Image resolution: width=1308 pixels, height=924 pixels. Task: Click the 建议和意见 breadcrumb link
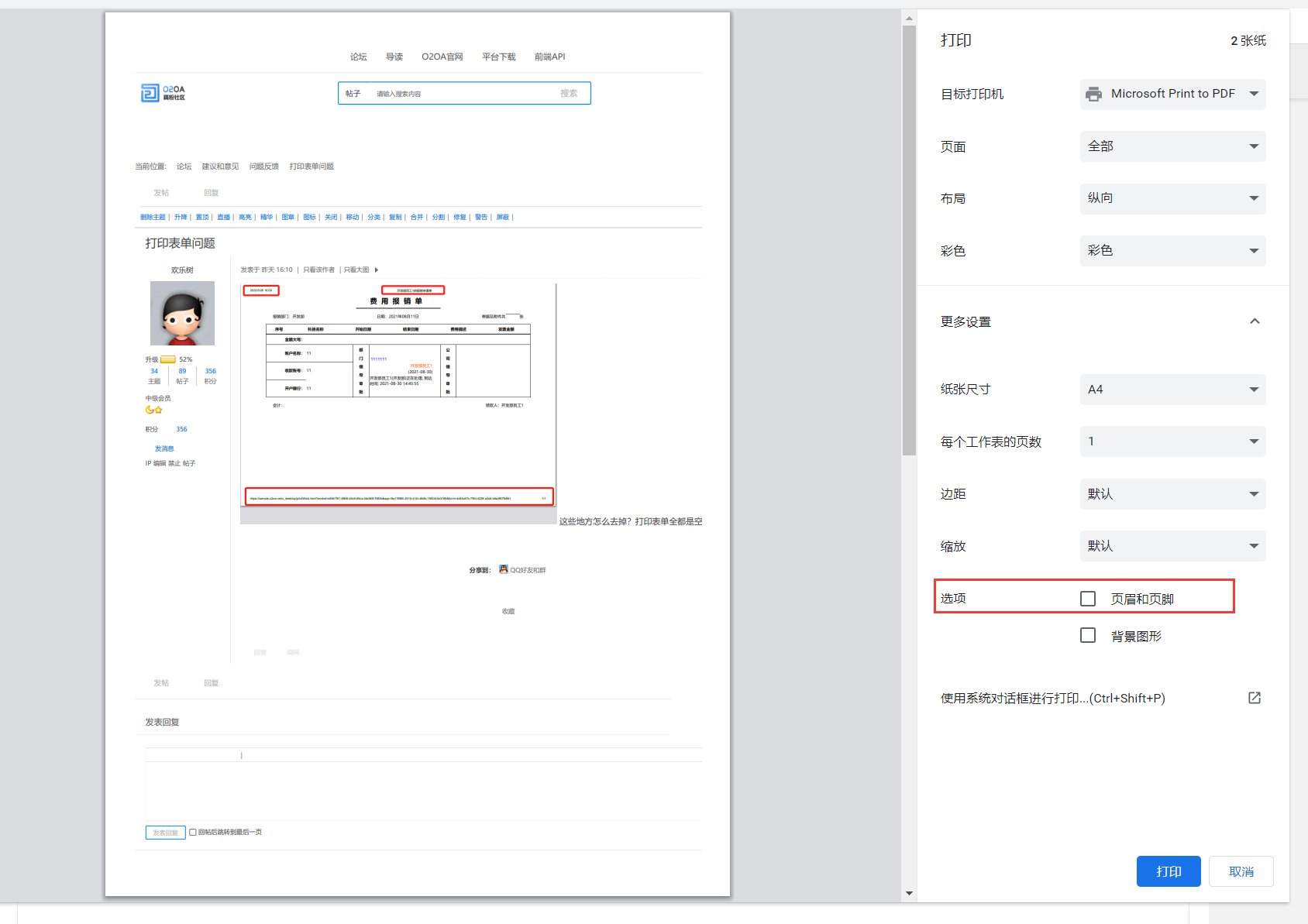[x=220, y=167]
